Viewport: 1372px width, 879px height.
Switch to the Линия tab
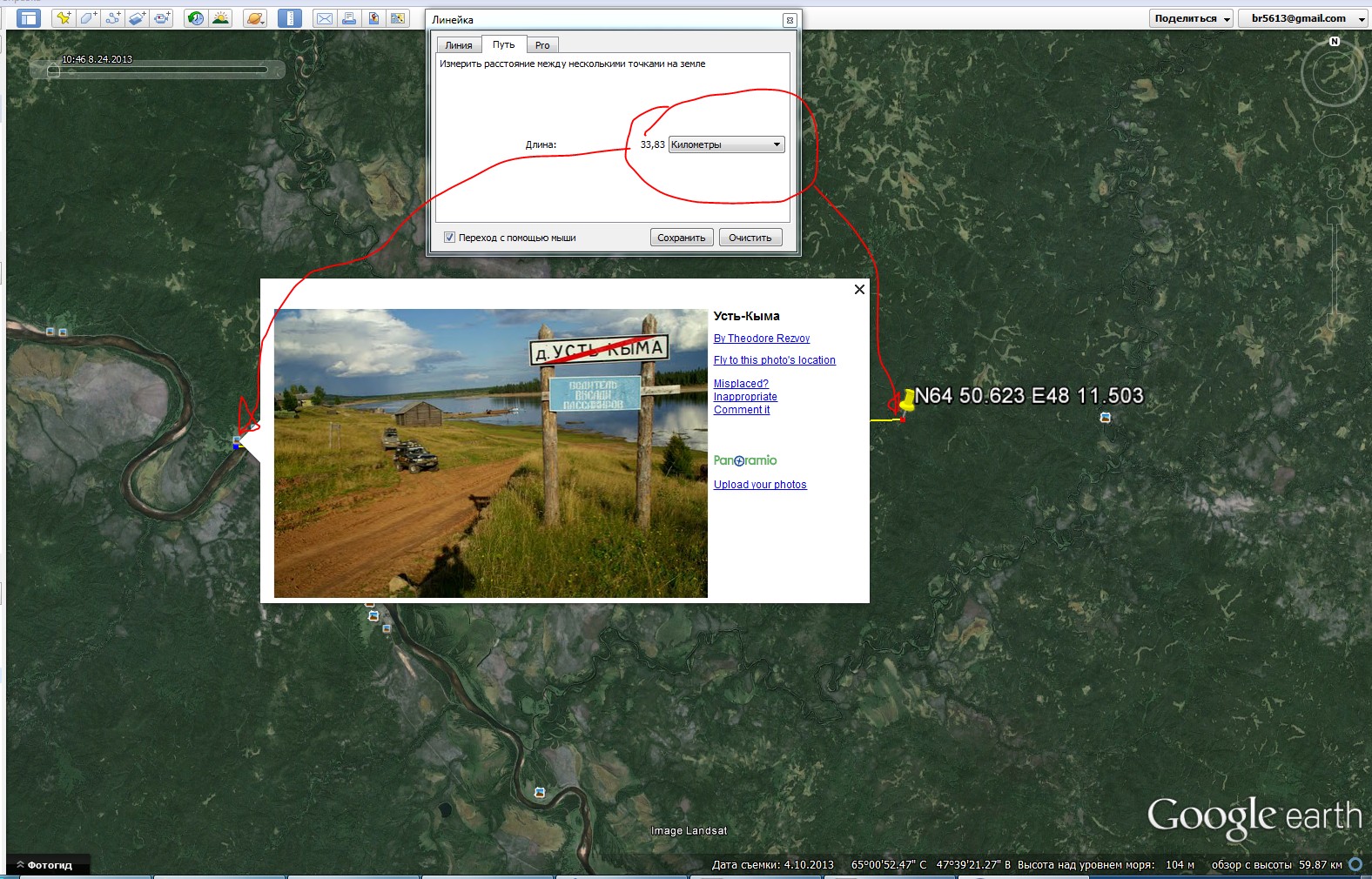click(x=458, y=45)
